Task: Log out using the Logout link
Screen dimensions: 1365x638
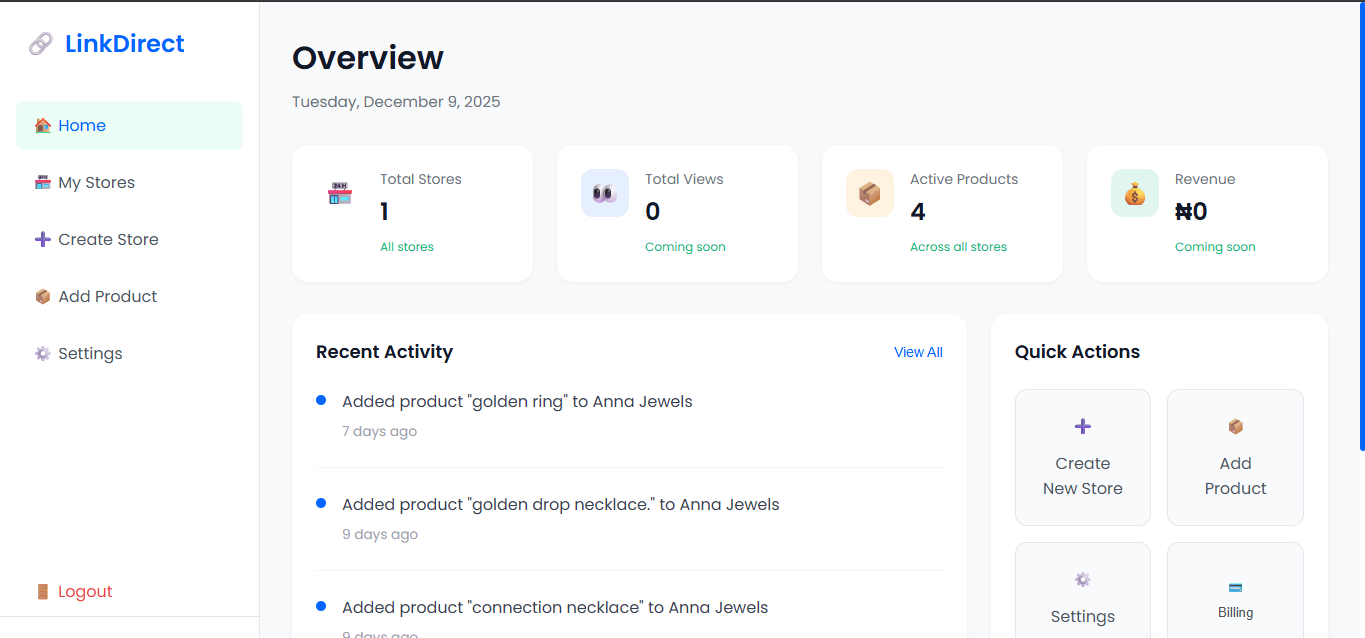Action: 85,592
